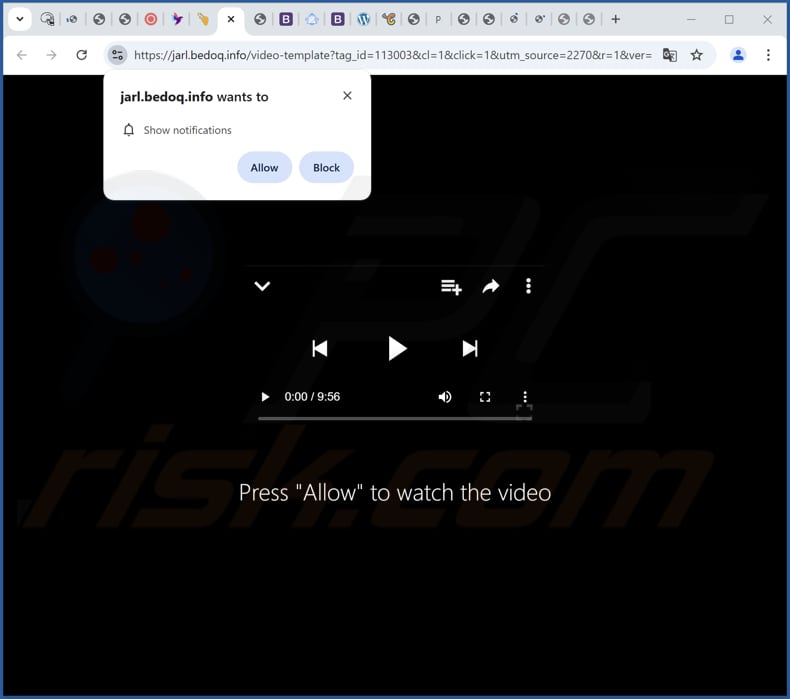Seek along the video progress bar

tap(395, 418)
